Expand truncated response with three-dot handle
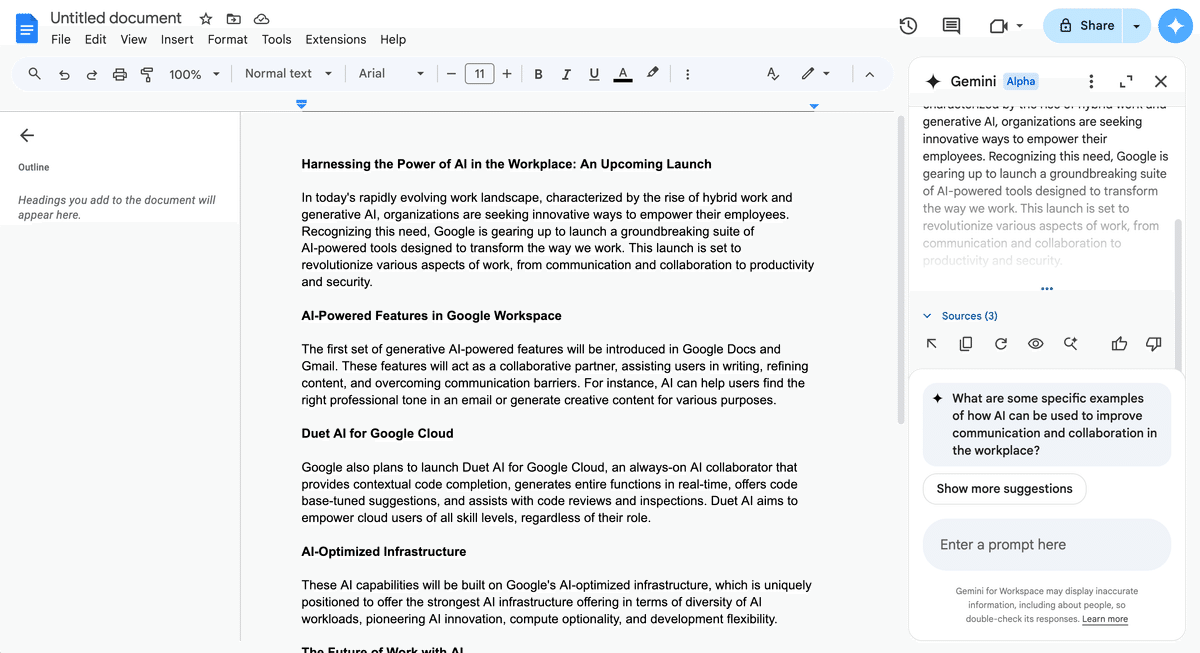1200x653 pixels. coord(1046,289)
